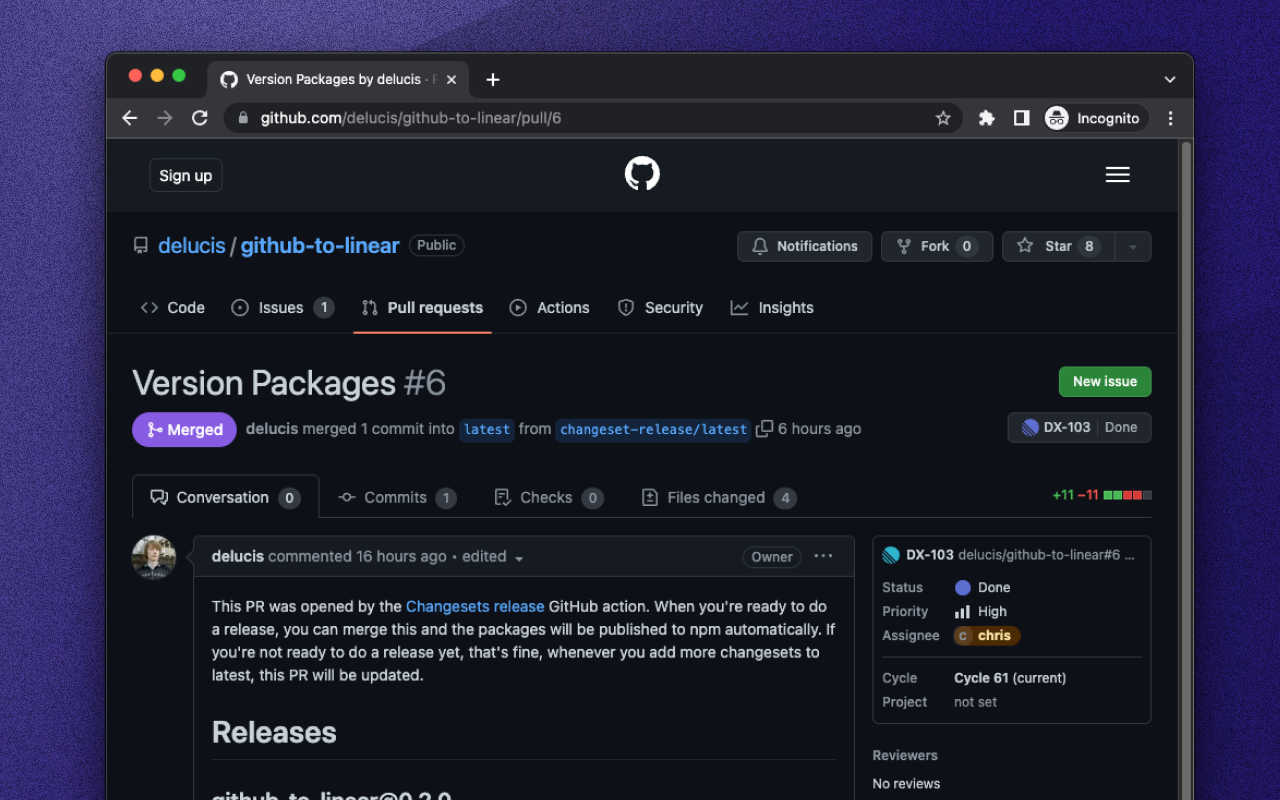This screenshot has width=1280, height=800.
Task: Open the comment three-dot options menu
Action: [823, 556]
